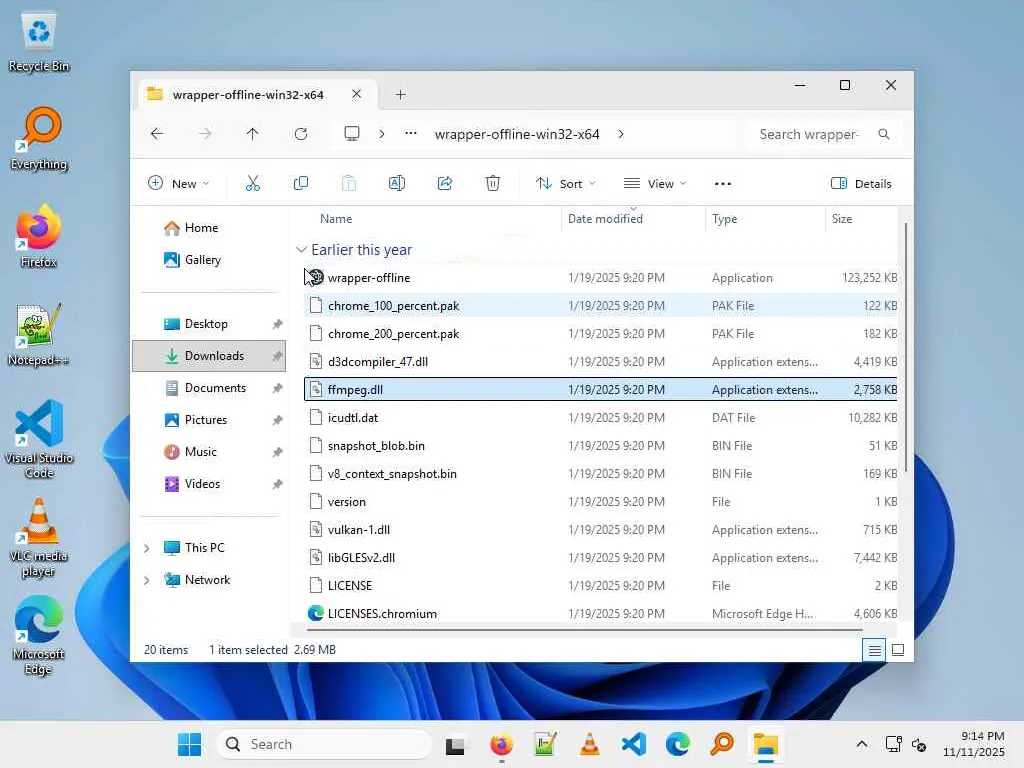Collapse Earlier this year group

(301, 249)
